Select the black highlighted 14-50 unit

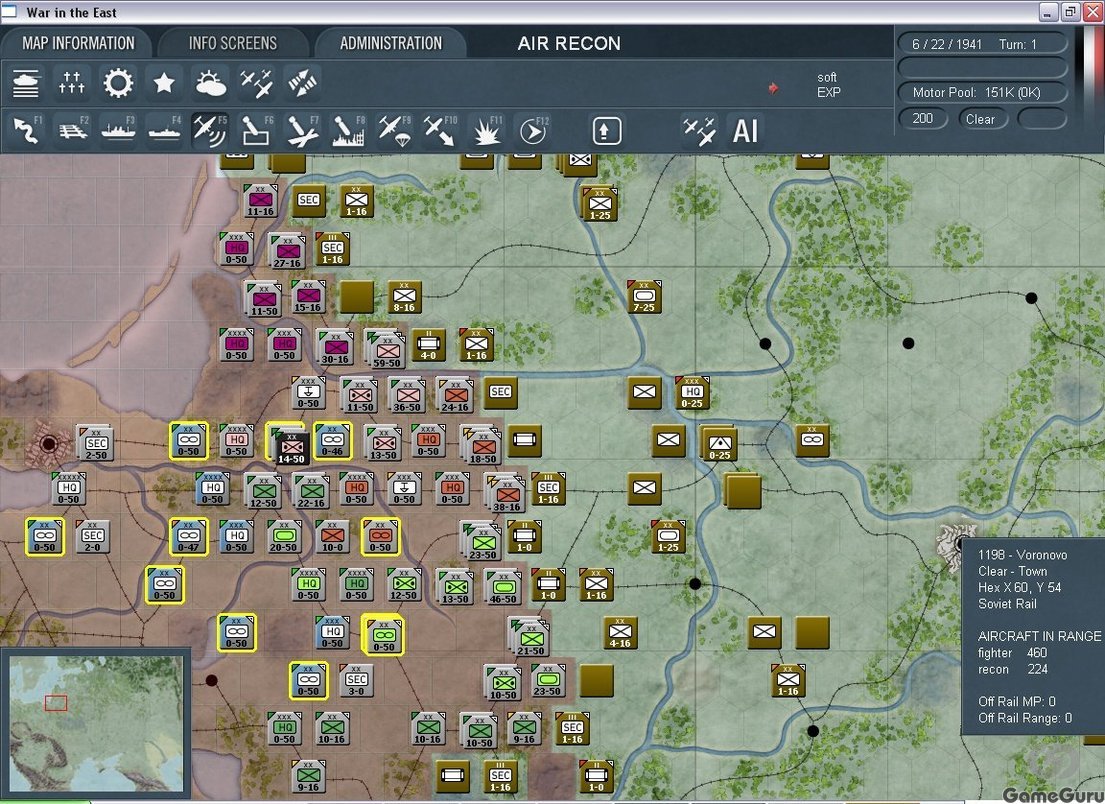[x=291, y=447]
